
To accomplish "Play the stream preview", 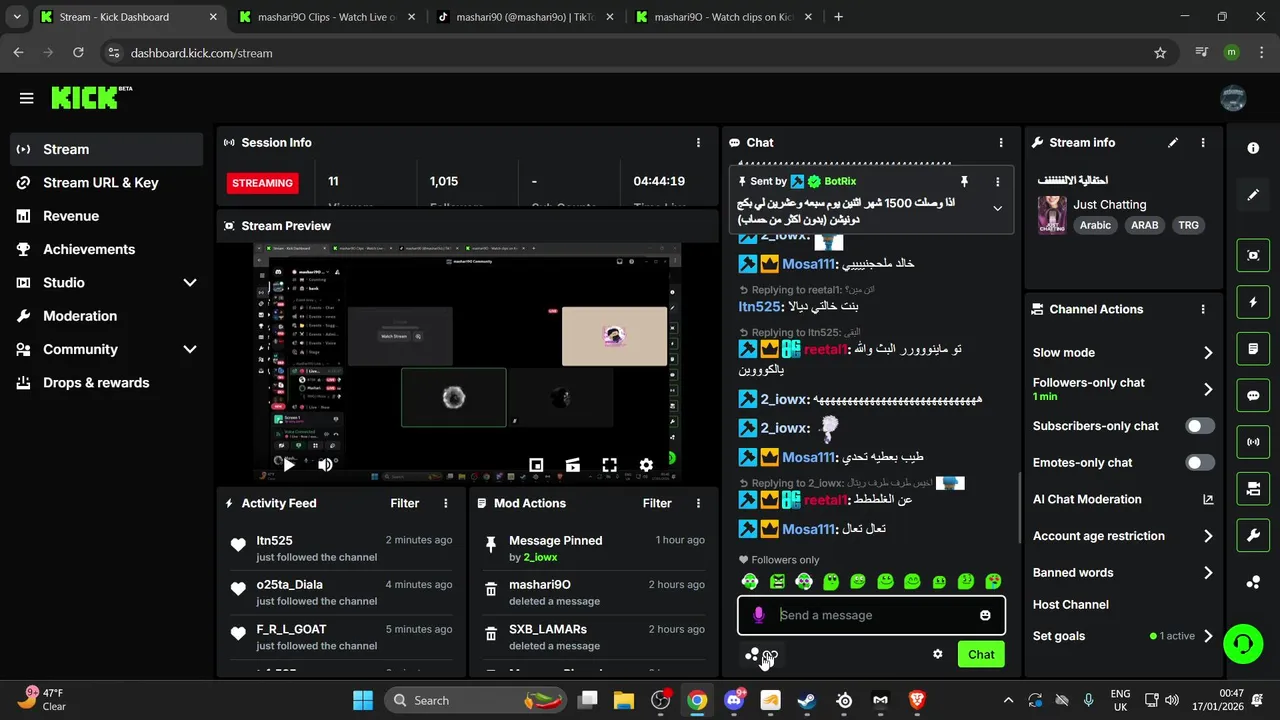I will (x=289, y=465).
